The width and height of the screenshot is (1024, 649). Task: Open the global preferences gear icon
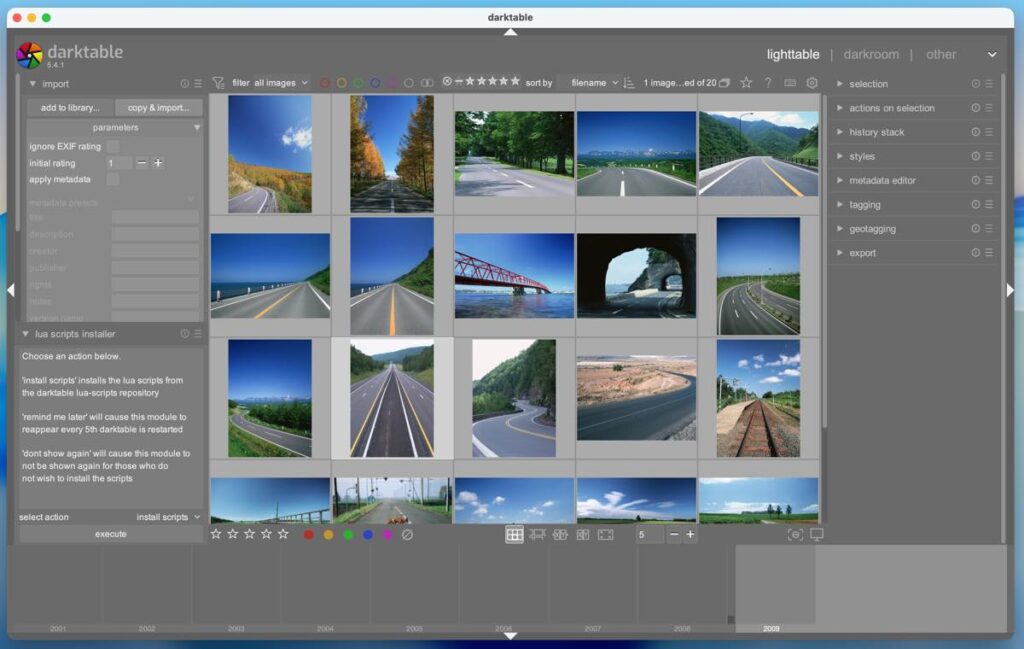812,83
